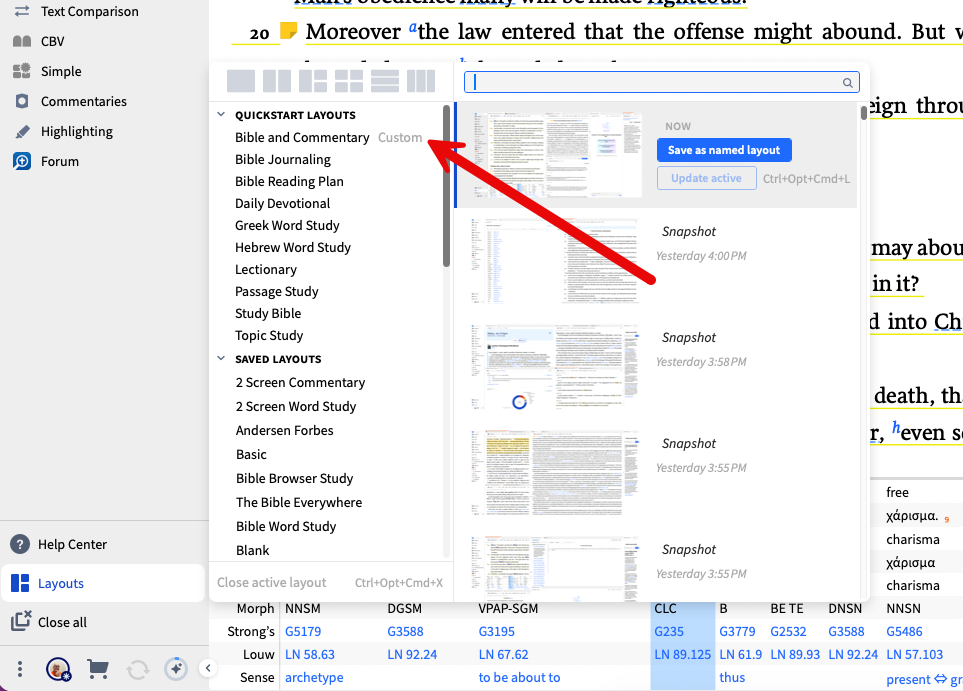The height and width of the screenshot is (691, 963).
Task: Load Bible Browser Study saved layout
Action: click(294, 478)
